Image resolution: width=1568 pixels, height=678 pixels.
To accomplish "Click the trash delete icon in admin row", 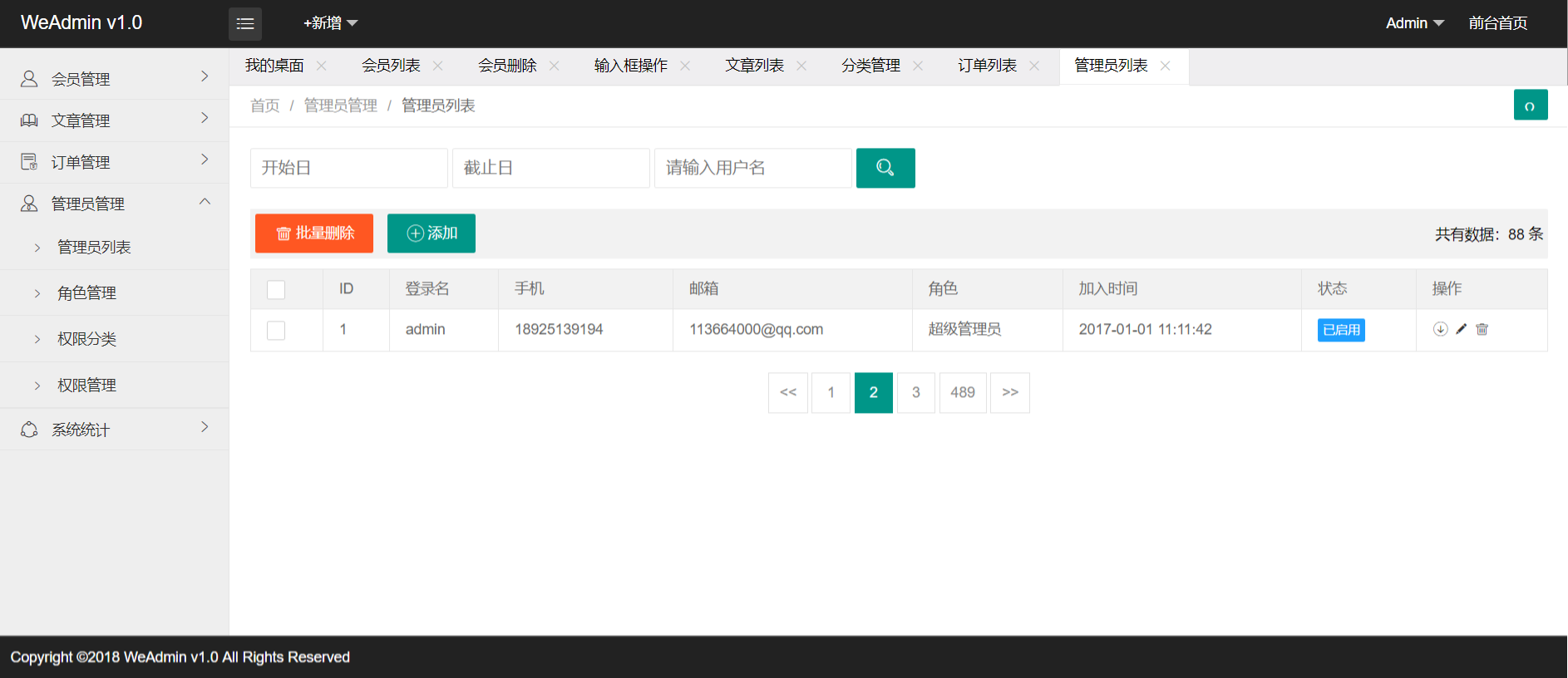I will tap(1482, 329).
